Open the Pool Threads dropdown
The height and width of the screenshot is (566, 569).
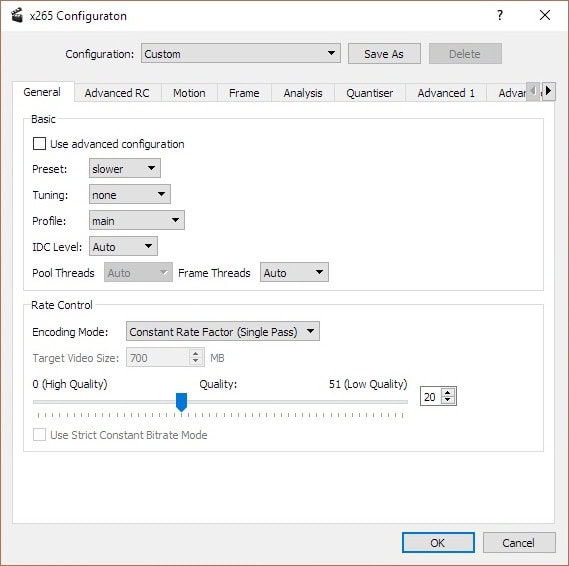click(138, 273)
